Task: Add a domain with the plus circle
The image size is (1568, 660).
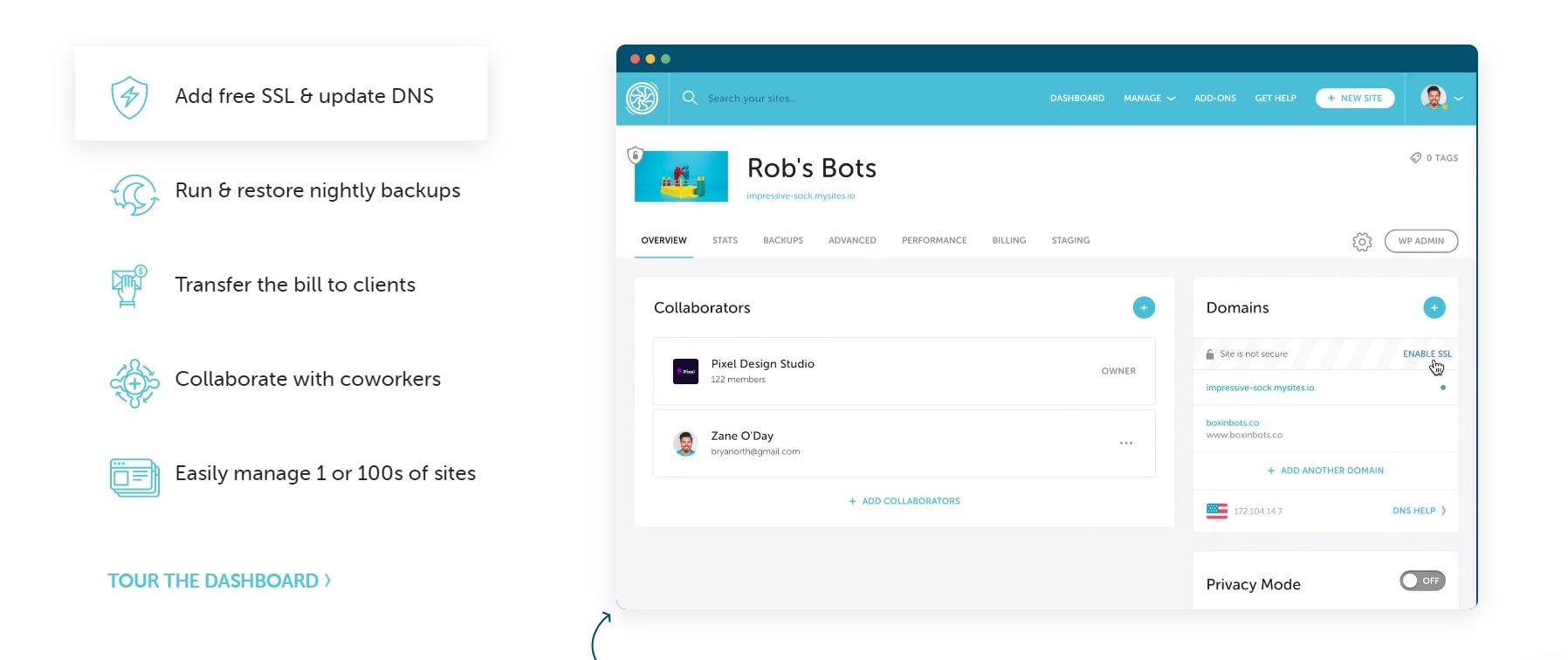Action: [x=1434, y=307]
